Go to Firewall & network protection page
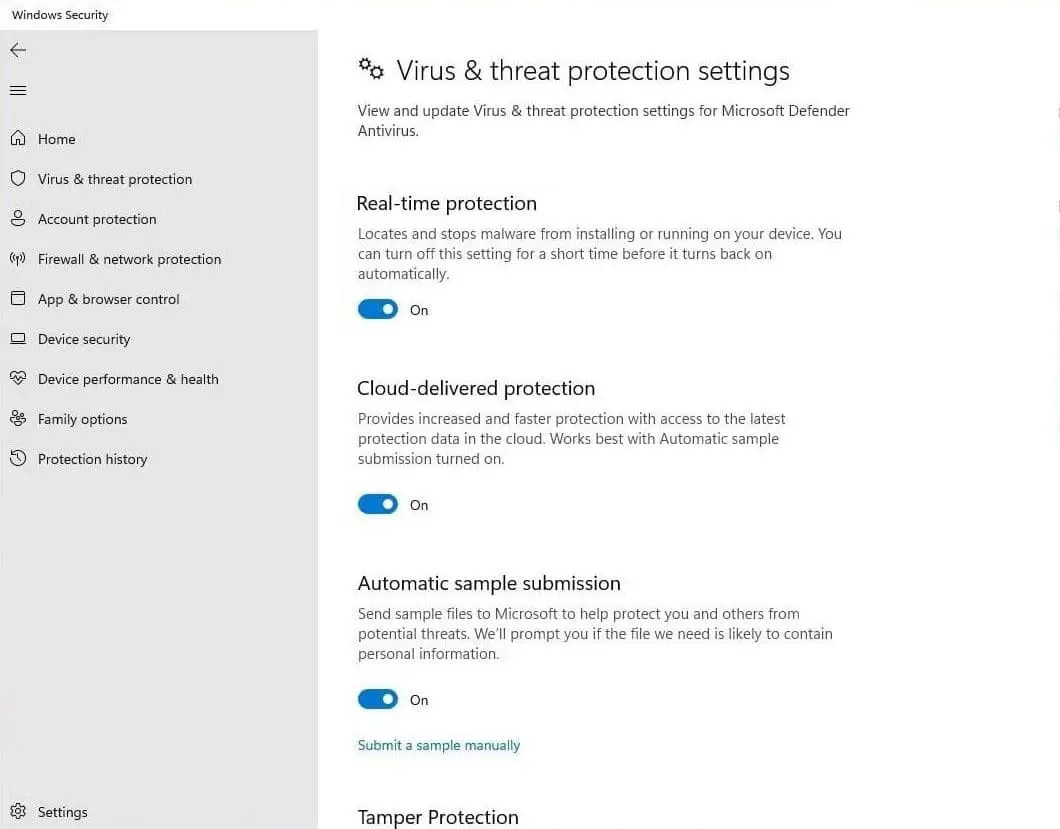The image size is (1060, 829). pos(129,259)
